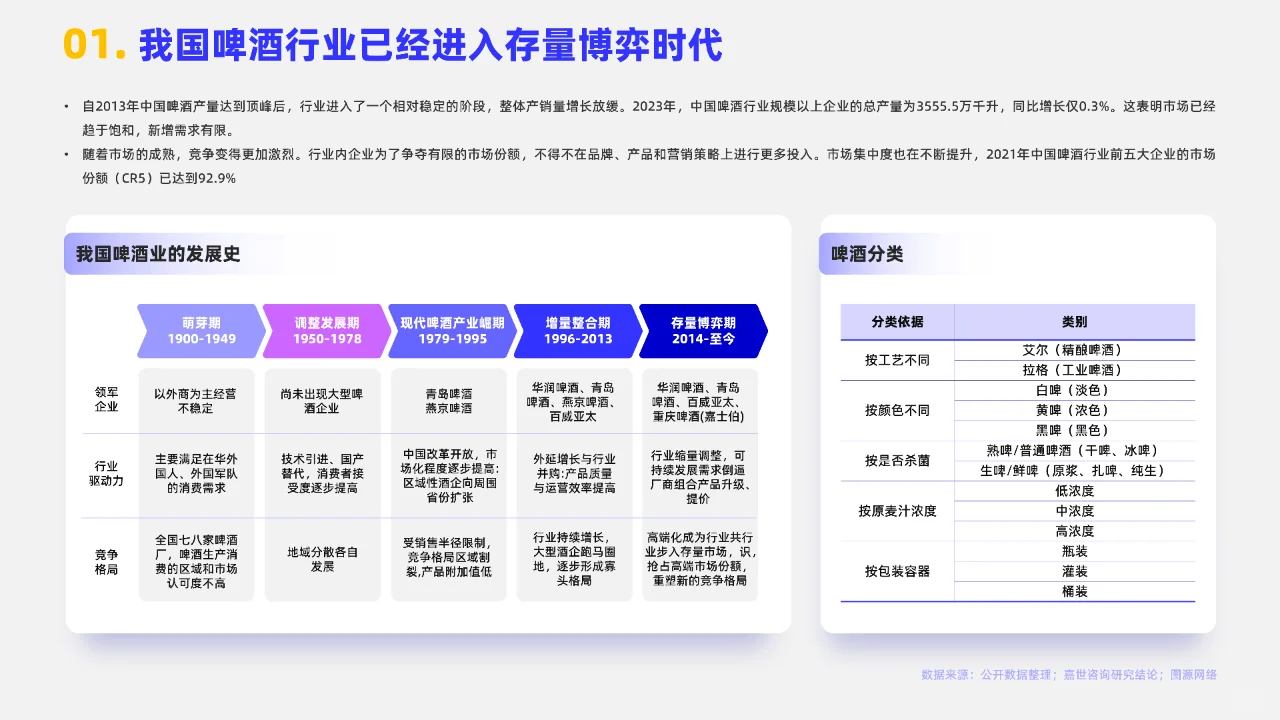Select the '按颜色不同' table cell
This screenshot has height=720, width=1280.
pyautogui.click(x=897, y=410)
